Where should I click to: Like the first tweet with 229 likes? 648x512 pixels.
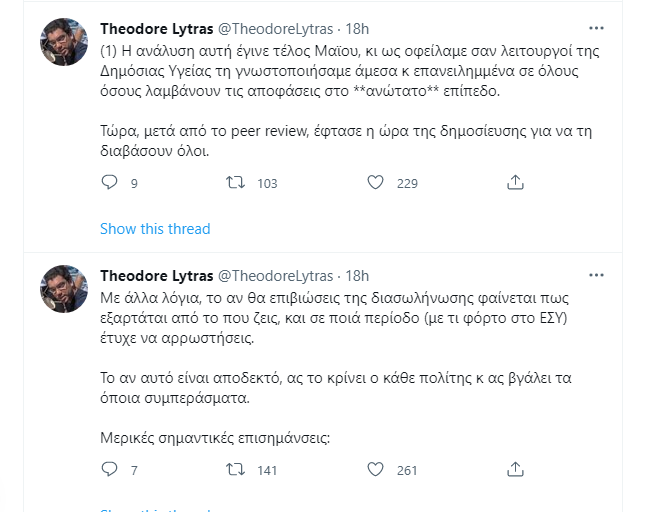376,183
